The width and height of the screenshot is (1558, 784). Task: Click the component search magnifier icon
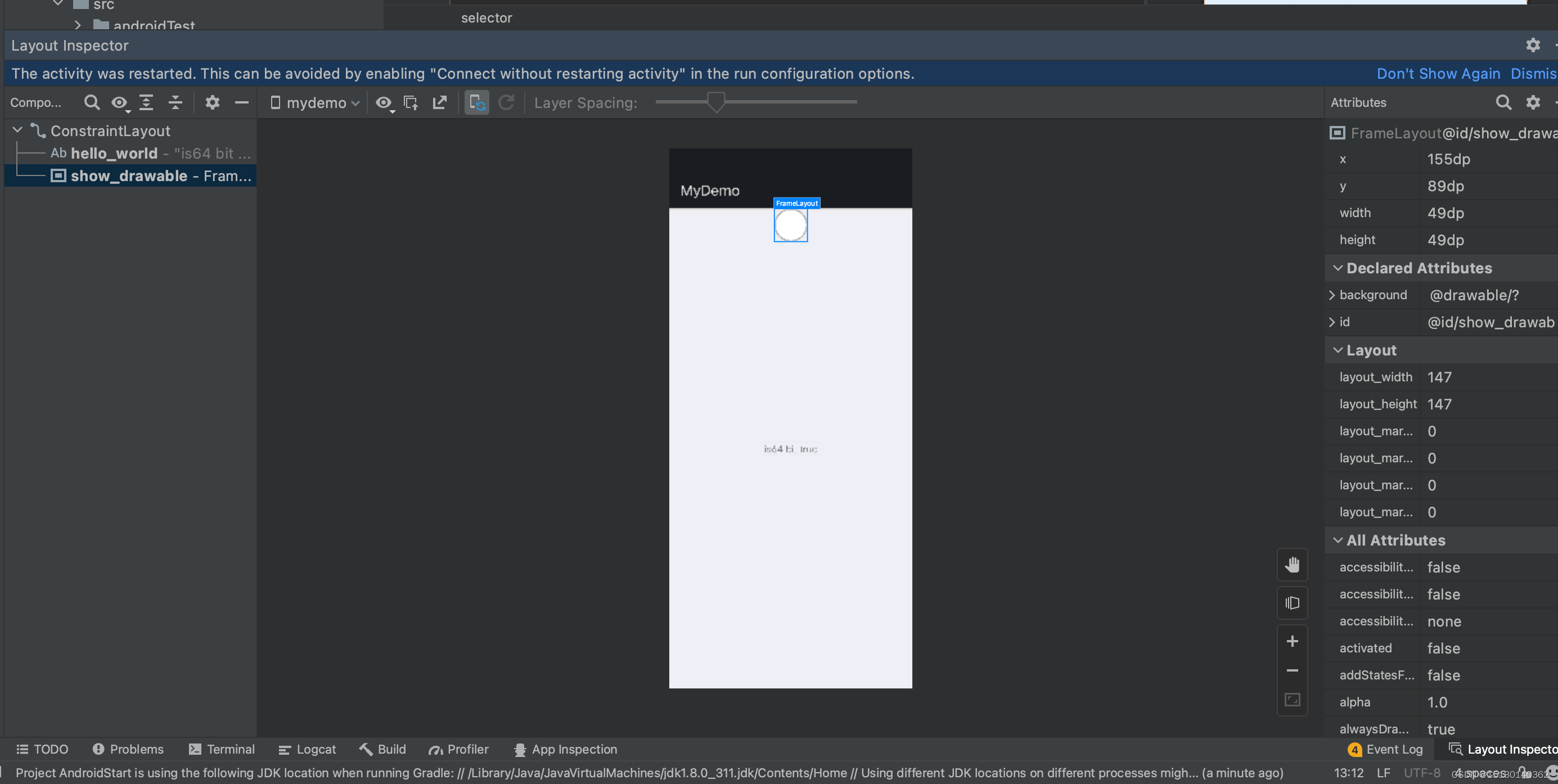pos(91,102)
